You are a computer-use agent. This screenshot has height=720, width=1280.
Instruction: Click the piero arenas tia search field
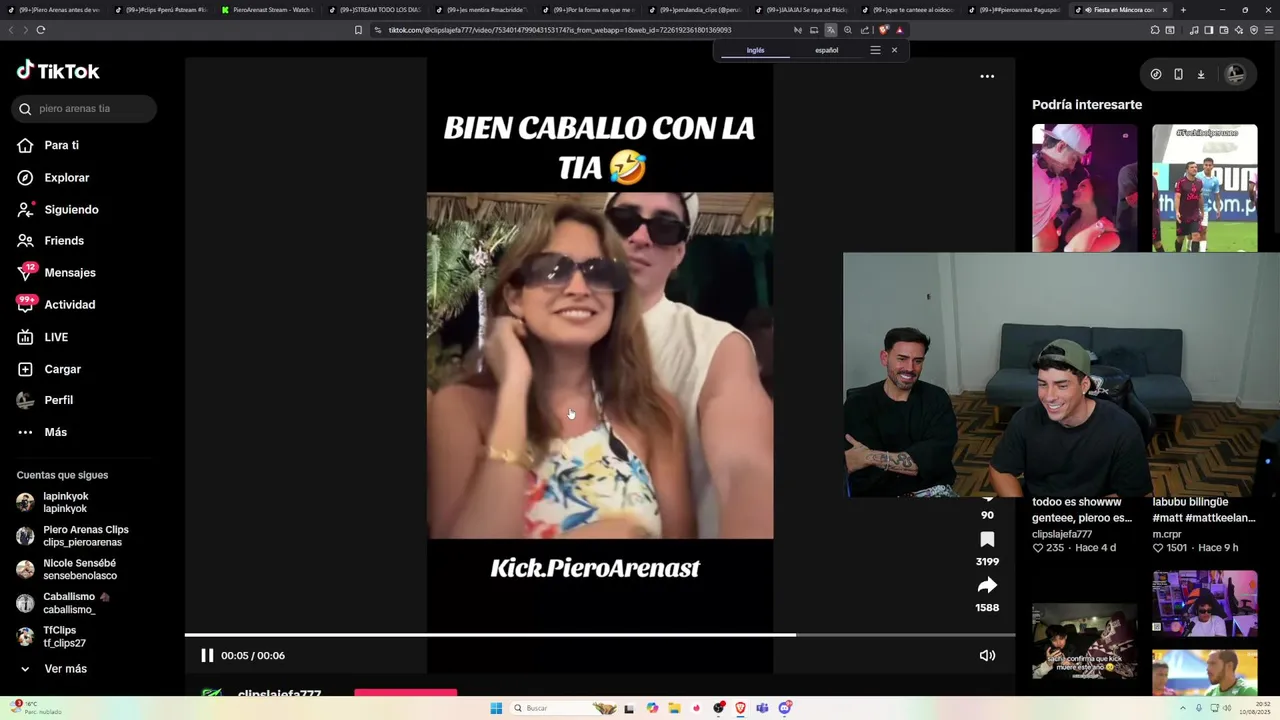tap(84, 108)
